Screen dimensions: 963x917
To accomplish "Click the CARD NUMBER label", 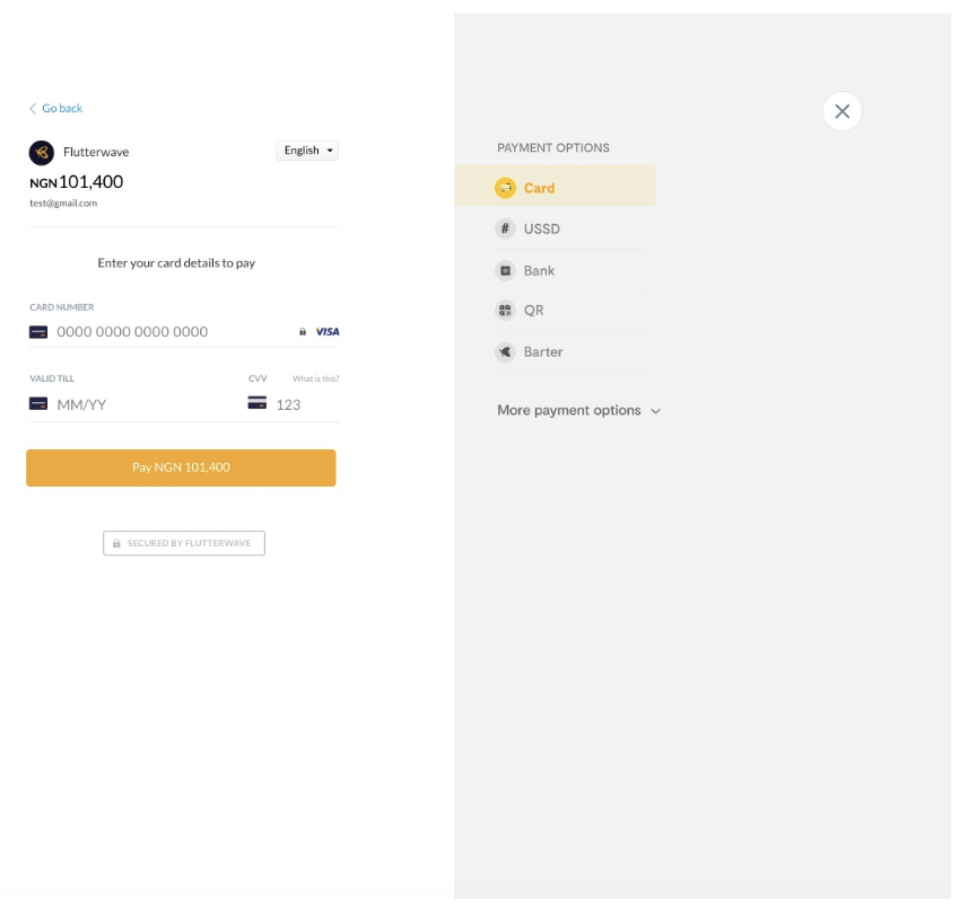I will [x=62, y=307].
